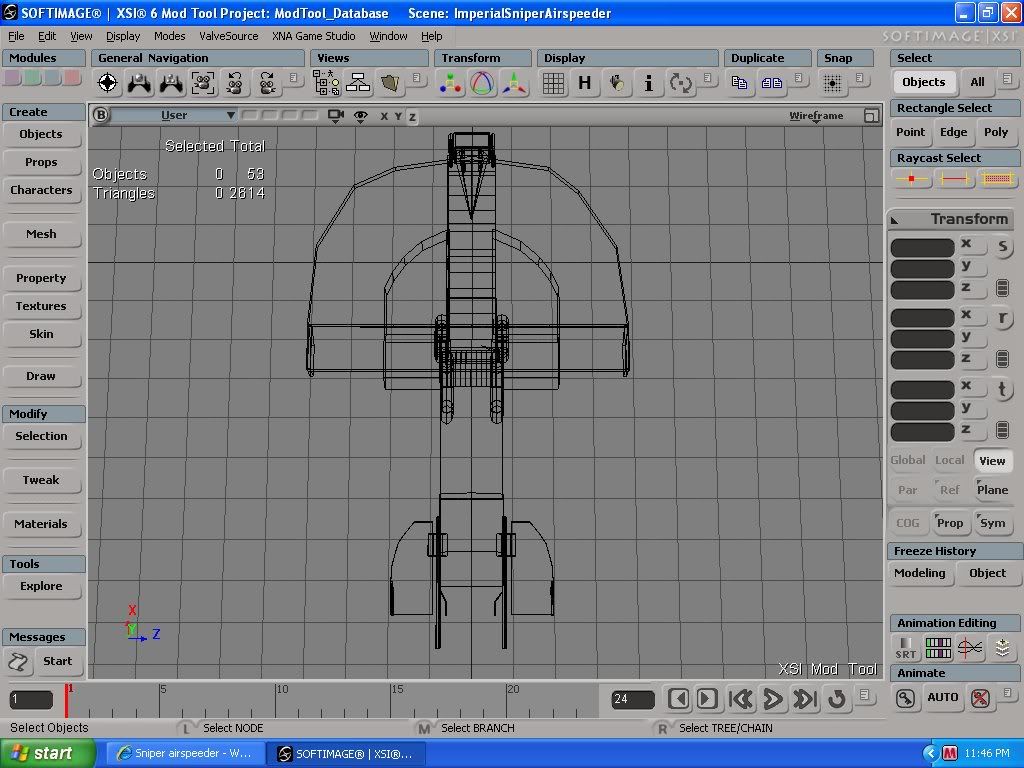
Task: Click the crosshair navigation tool icon
Action: click(108, 83)
